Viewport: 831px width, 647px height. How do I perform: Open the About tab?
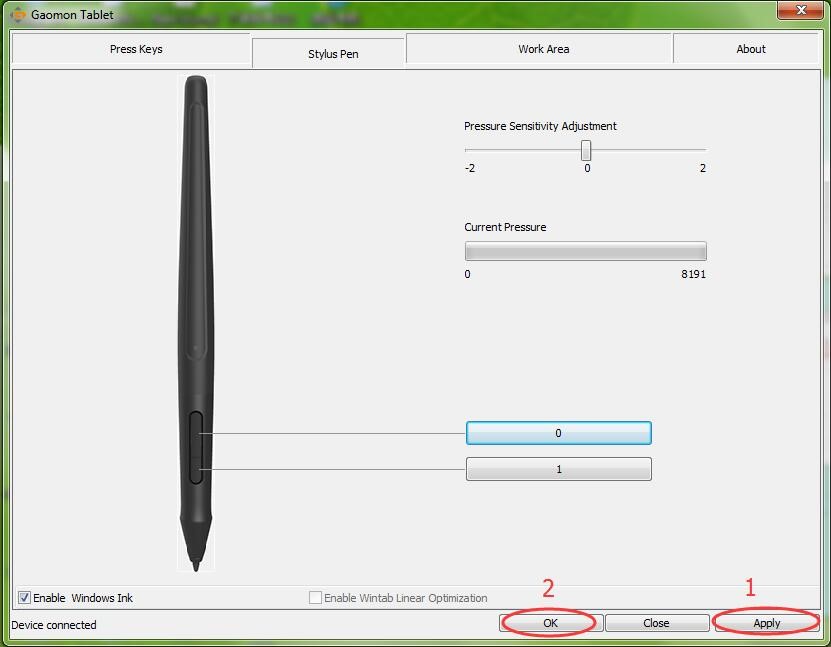[746, 49]
